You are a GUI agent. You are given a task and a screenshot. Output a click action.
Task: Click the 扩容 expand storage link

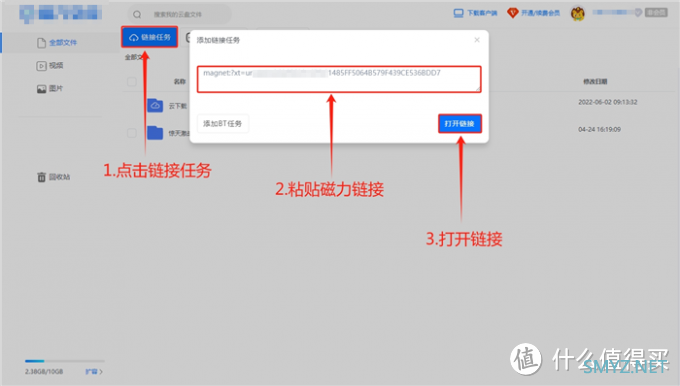coord(94,372)
